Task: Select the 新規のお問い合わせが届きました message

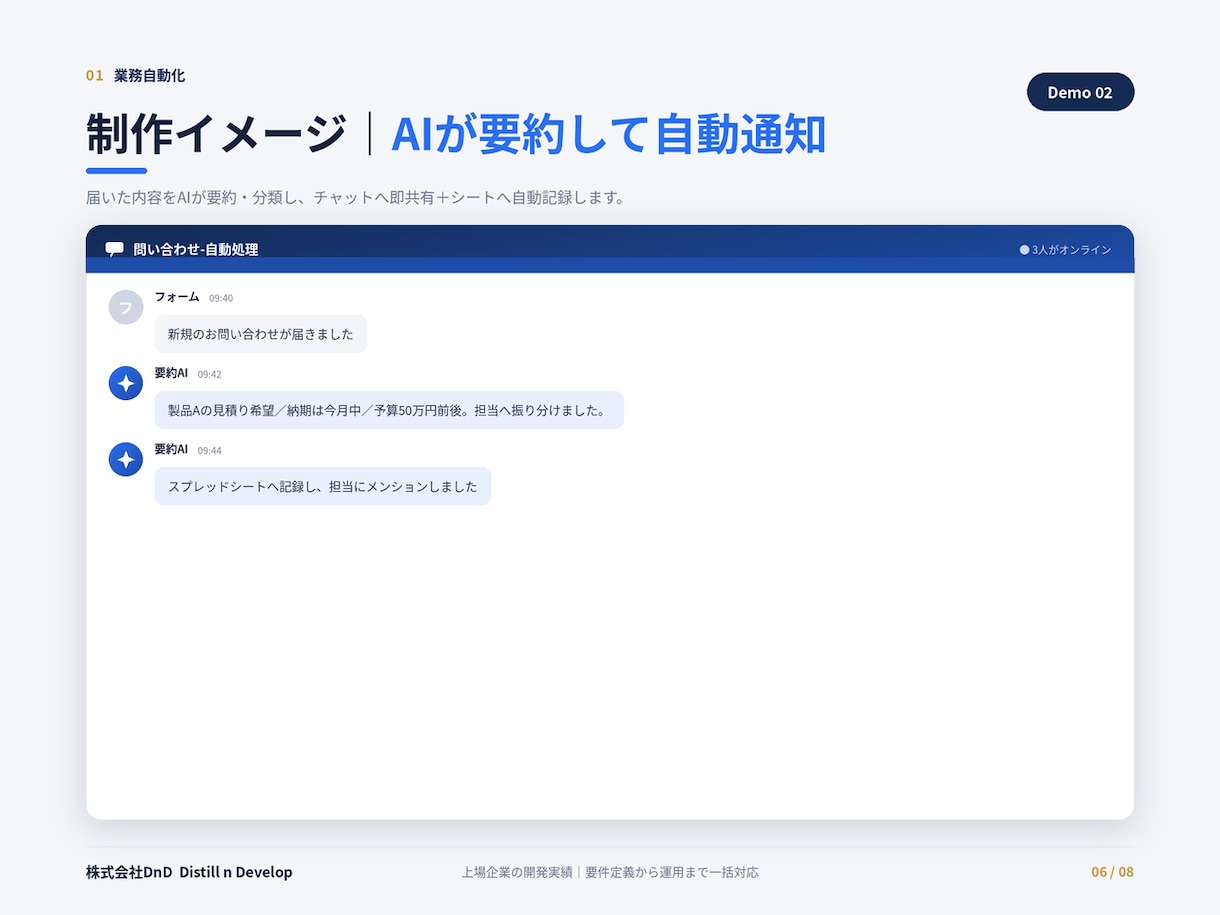Action: click(x=261, y=334)
